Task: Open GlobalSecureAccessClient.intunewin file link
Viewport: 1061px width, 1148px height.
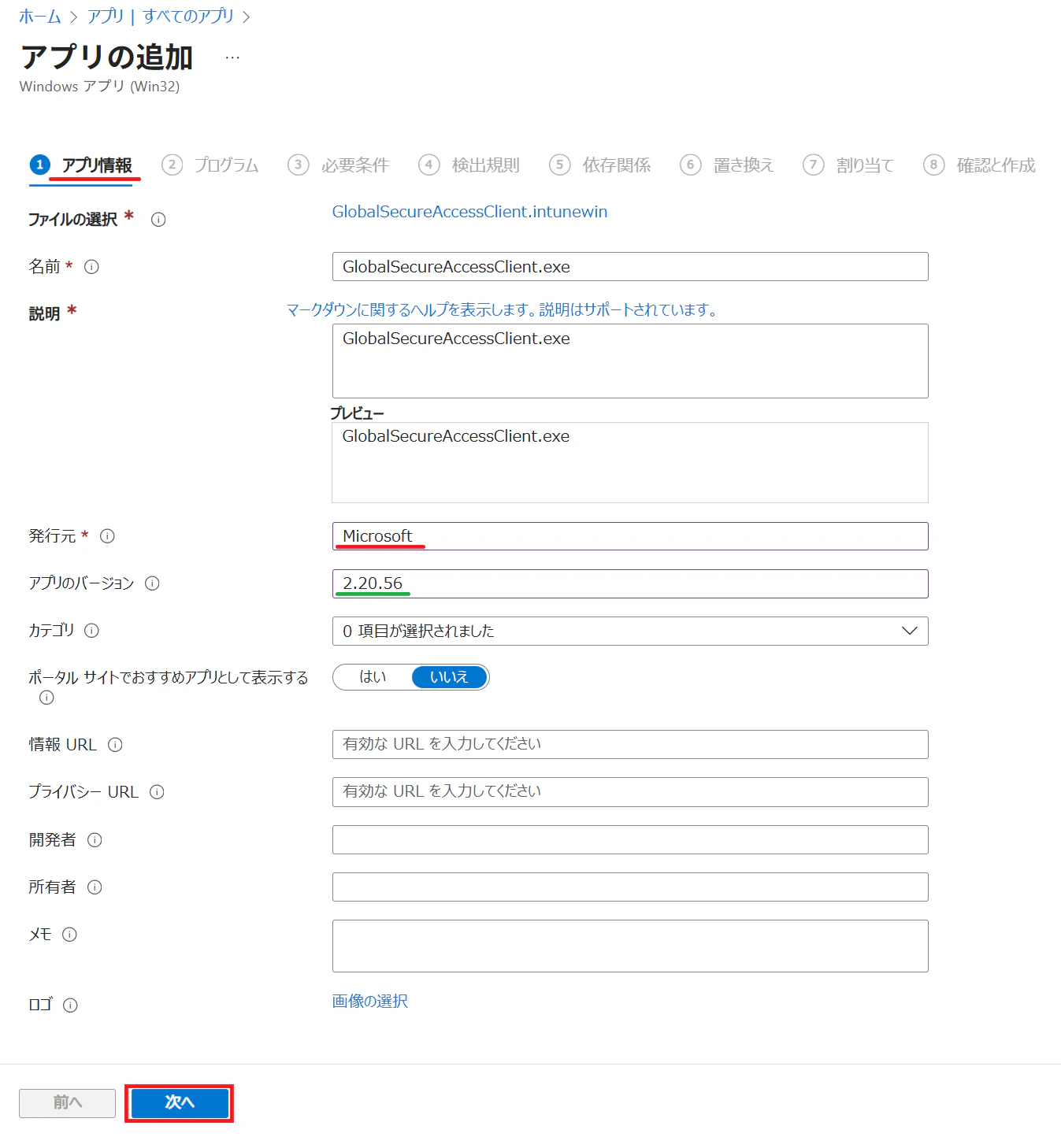Action: 469,212
